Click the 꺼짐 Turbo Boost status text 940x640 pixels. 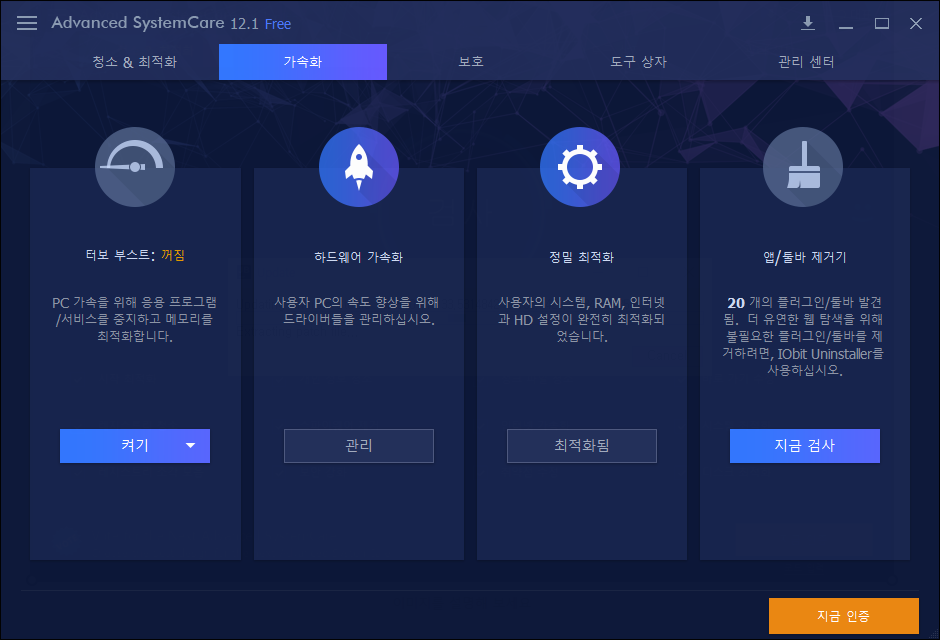(x=173, y=255)
